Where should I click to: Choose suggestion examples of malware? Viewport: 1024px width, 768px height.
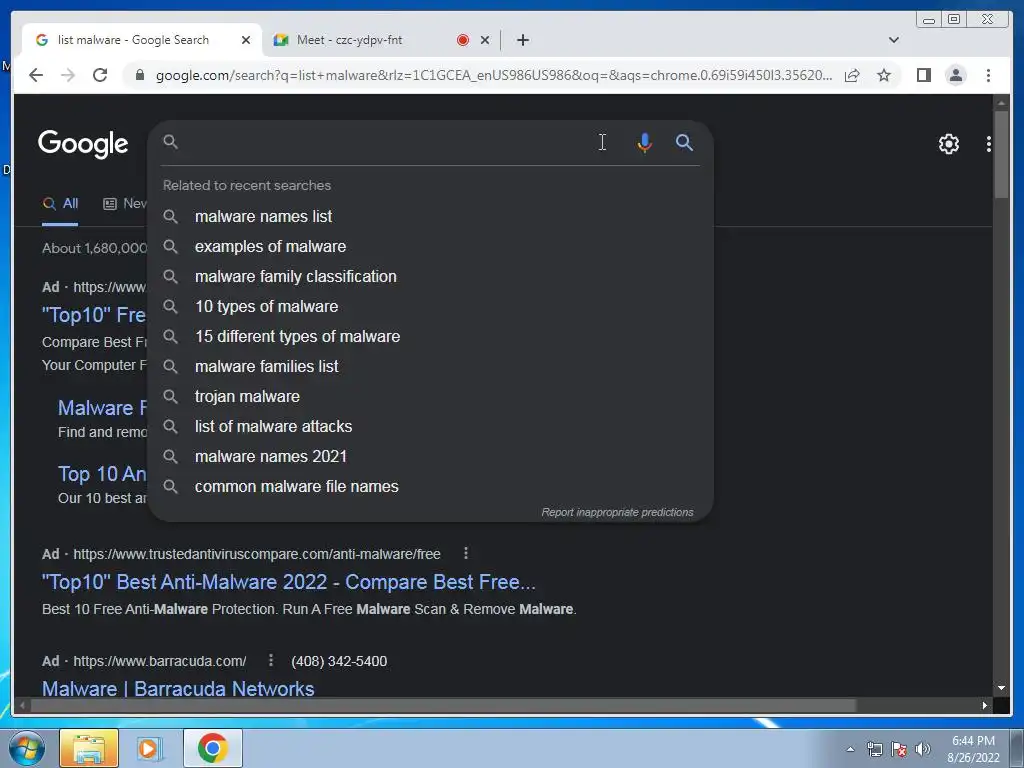430,246
